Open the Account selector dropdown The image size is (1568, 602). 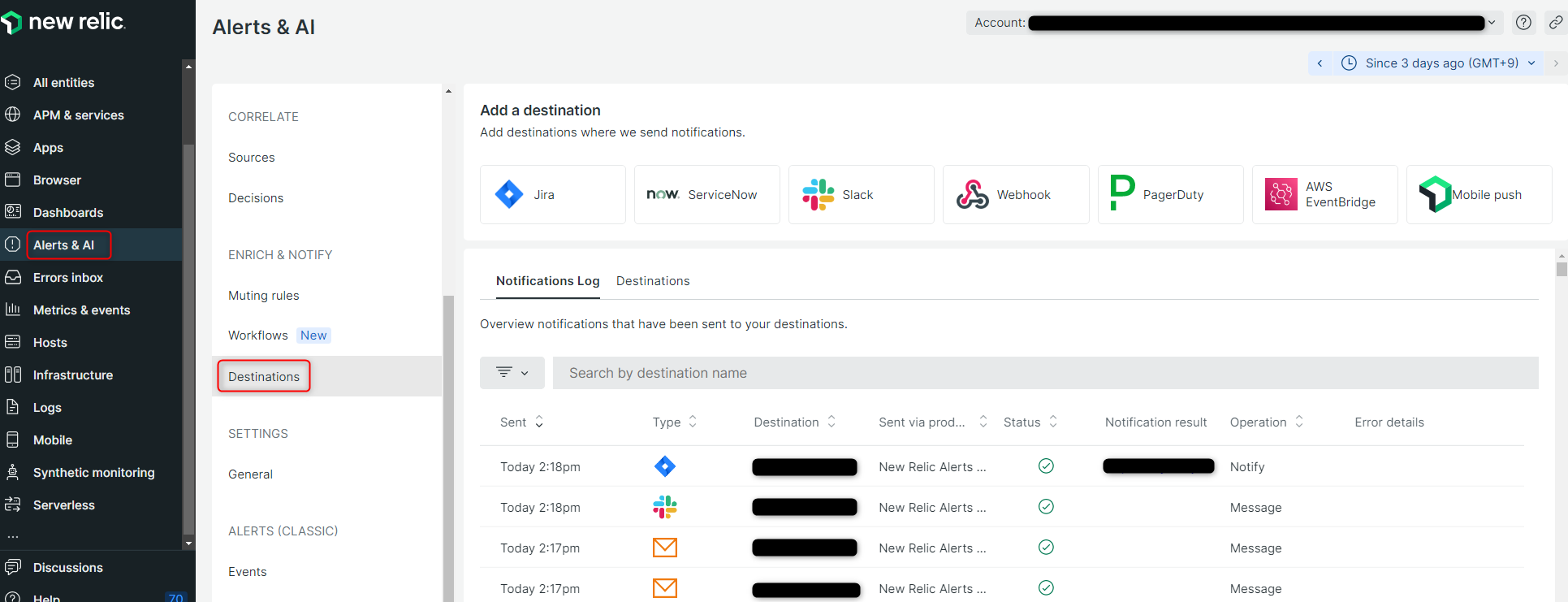click(1234, 23)
